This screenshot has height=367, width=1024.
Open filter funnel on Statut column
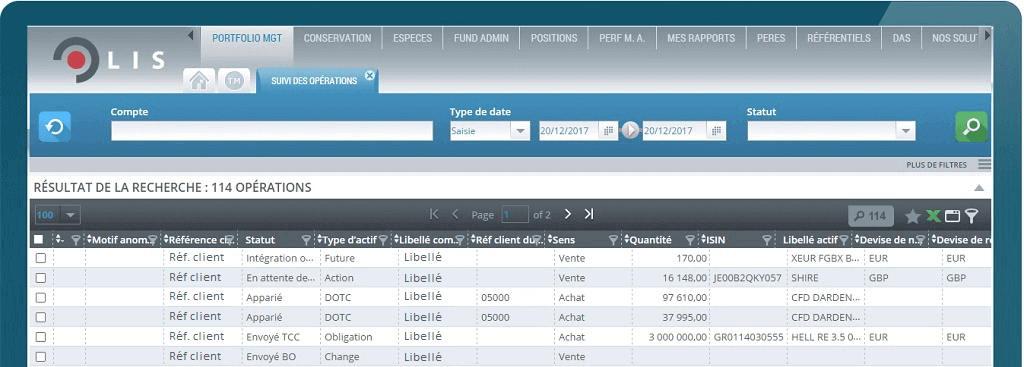point(306,240)
